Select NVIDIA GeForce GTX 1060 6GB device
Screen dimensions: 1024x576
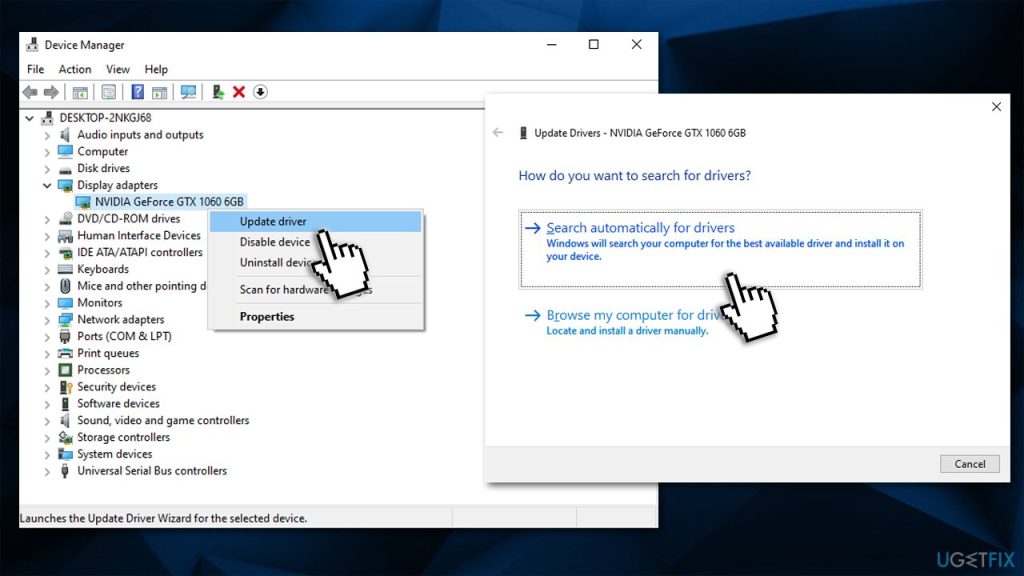pyautogui.click(x=169, y=202)
